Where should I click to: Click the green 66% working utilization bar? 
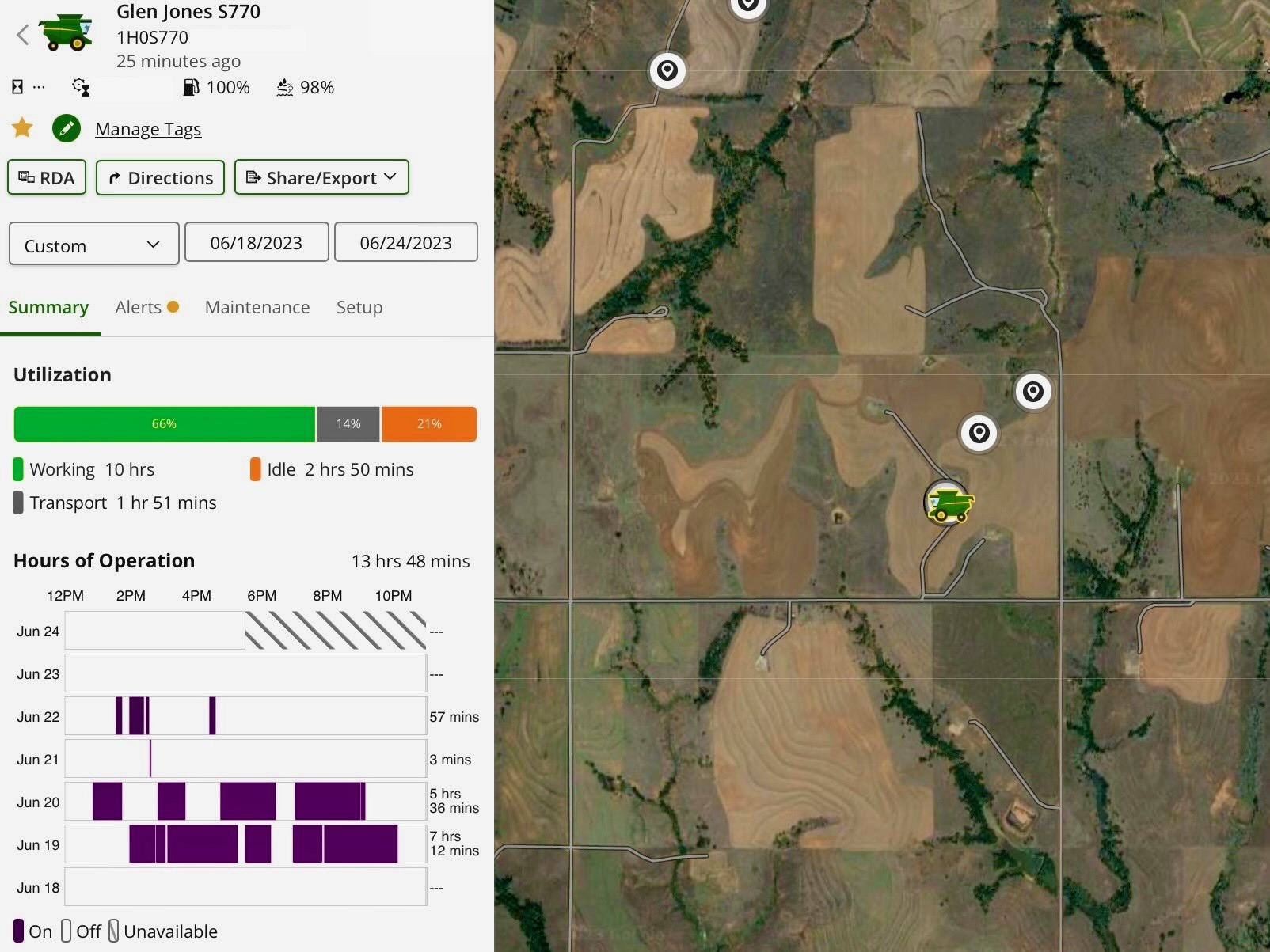click(164, 424)
